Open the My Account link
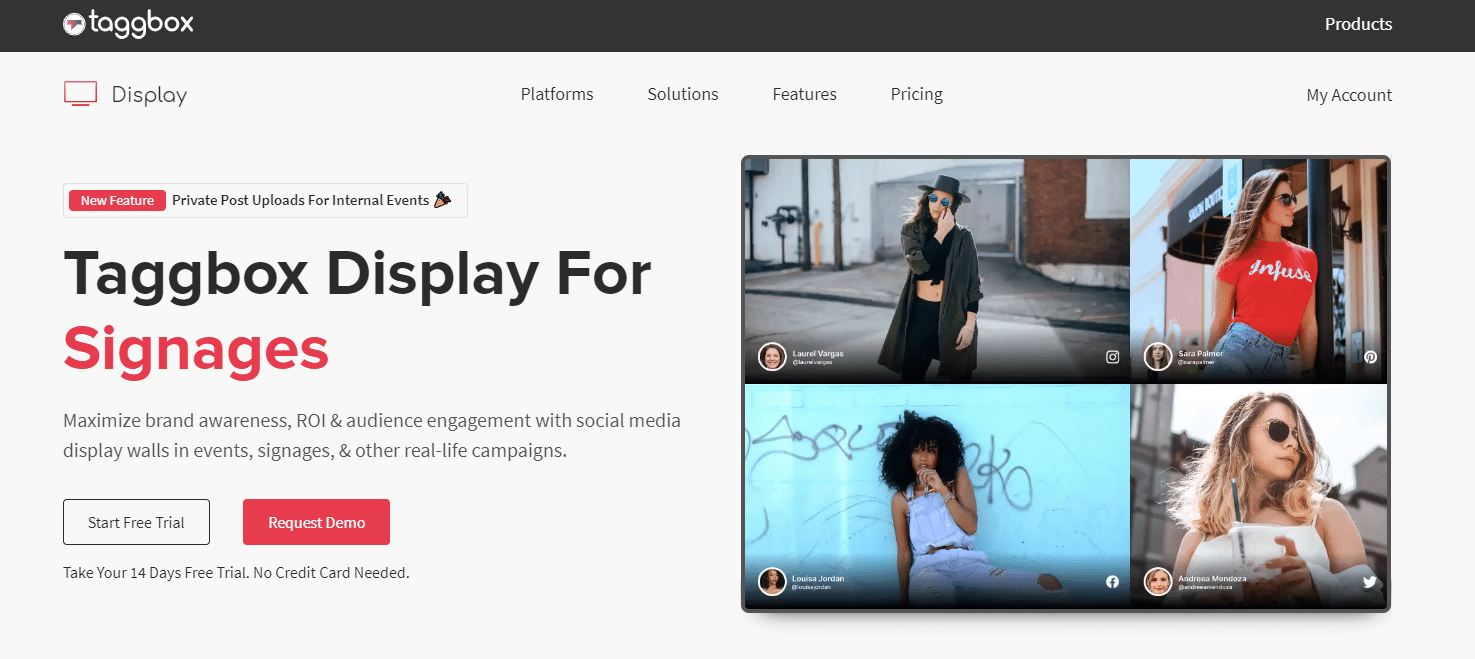Screen dimensions: 1475x659 (1349, 95)
